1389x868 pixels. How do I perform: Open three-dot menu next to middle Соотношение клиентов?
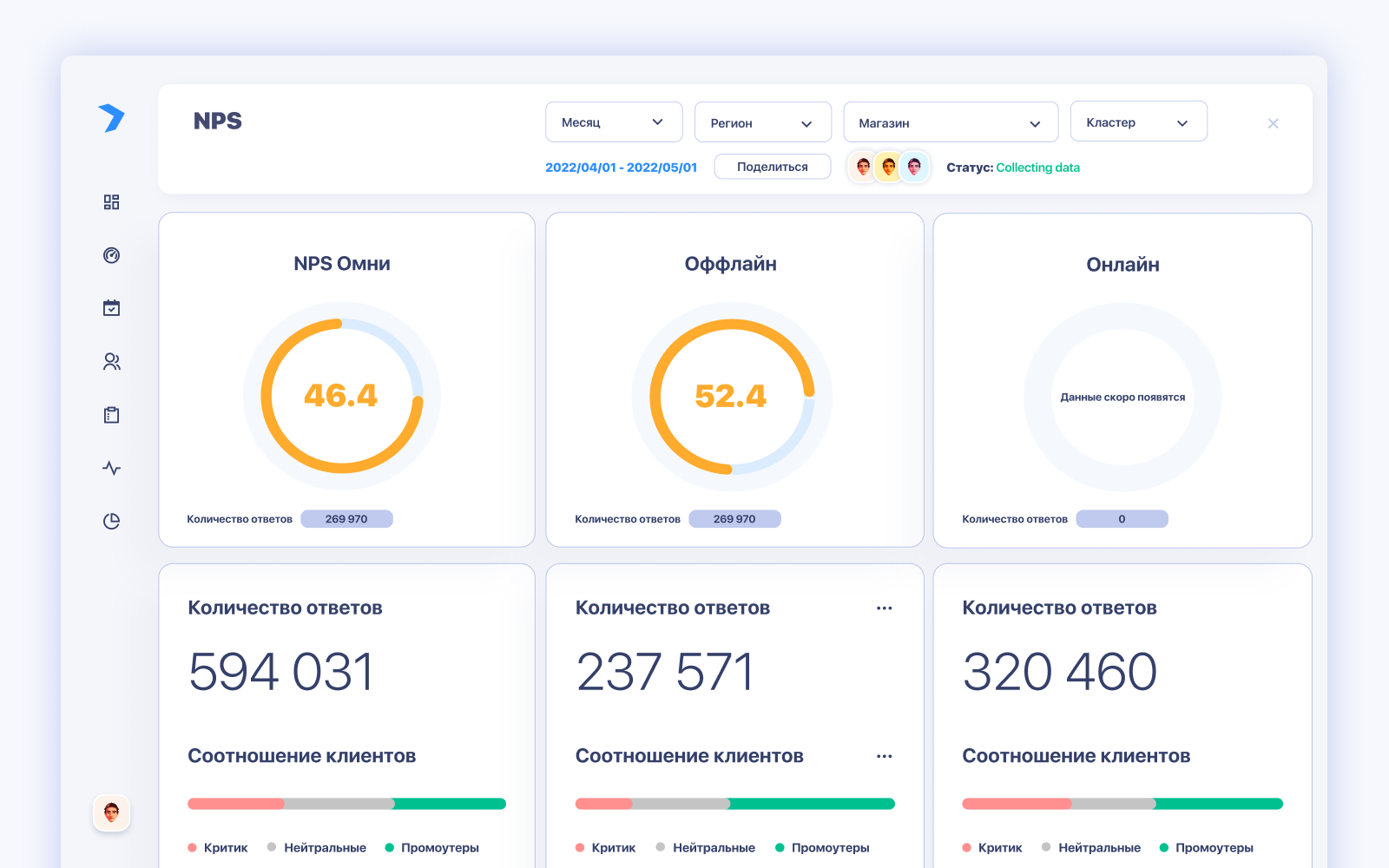tap(884, 757)
